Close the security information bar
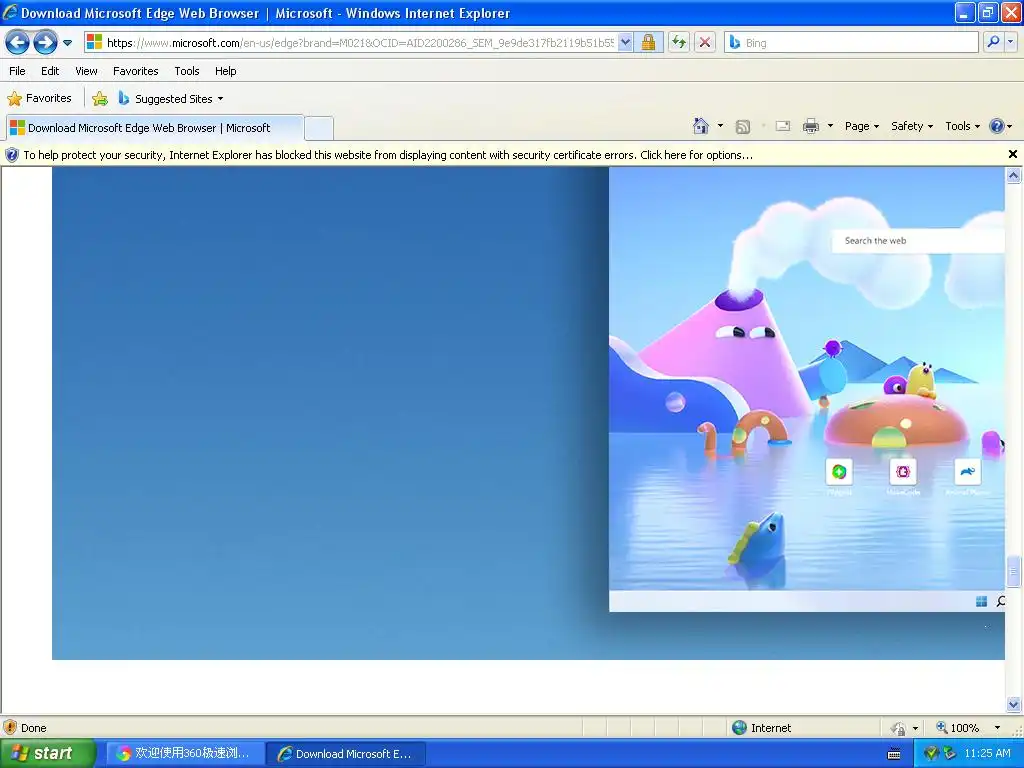The image size is (1024, 768). pos(1012,155)
